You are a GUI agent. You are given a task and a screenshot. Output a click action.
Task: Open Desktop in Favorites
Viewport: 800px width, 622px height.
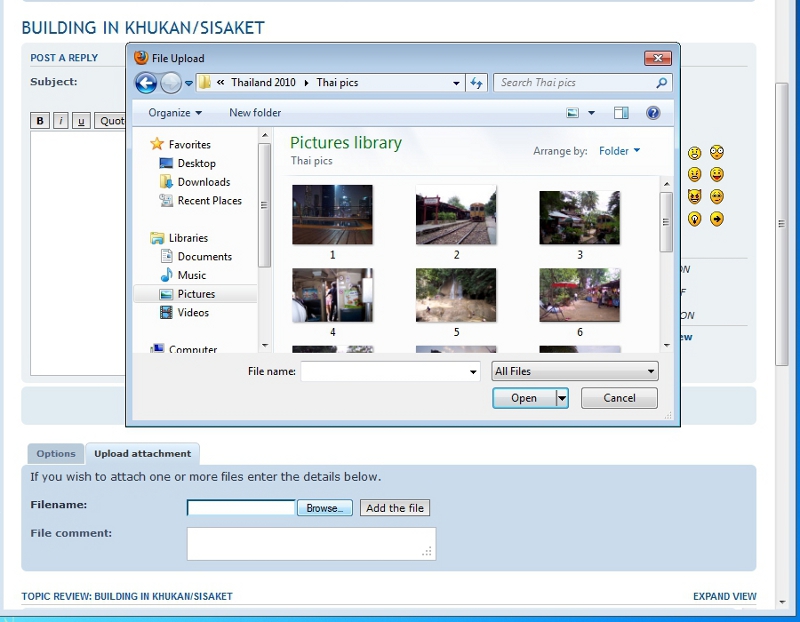pyautogui.click(x=196, y=163)
